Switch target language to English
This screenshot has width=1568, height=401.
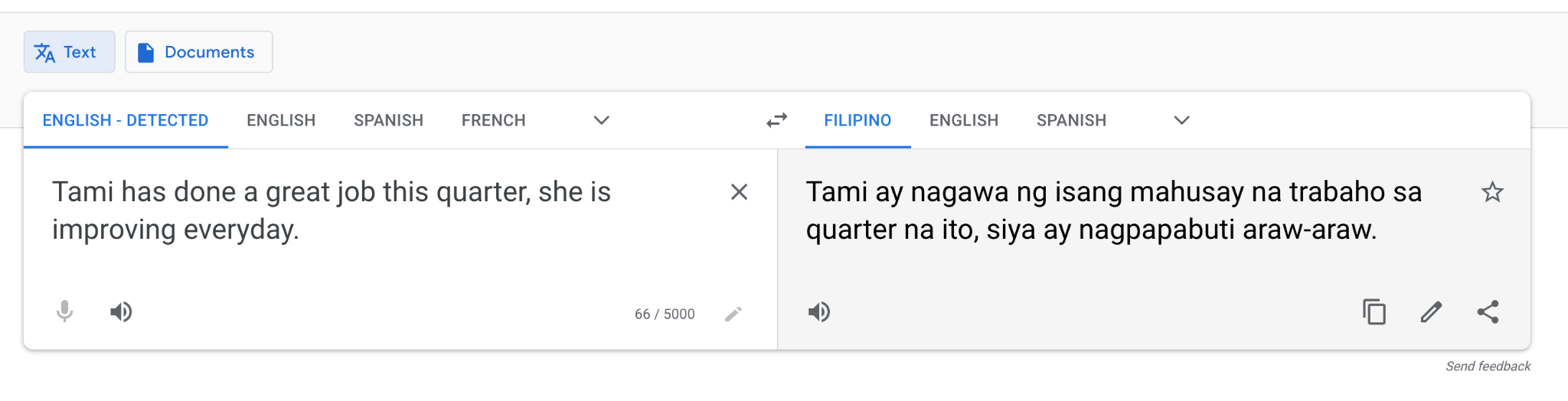(x=964, y=120)
